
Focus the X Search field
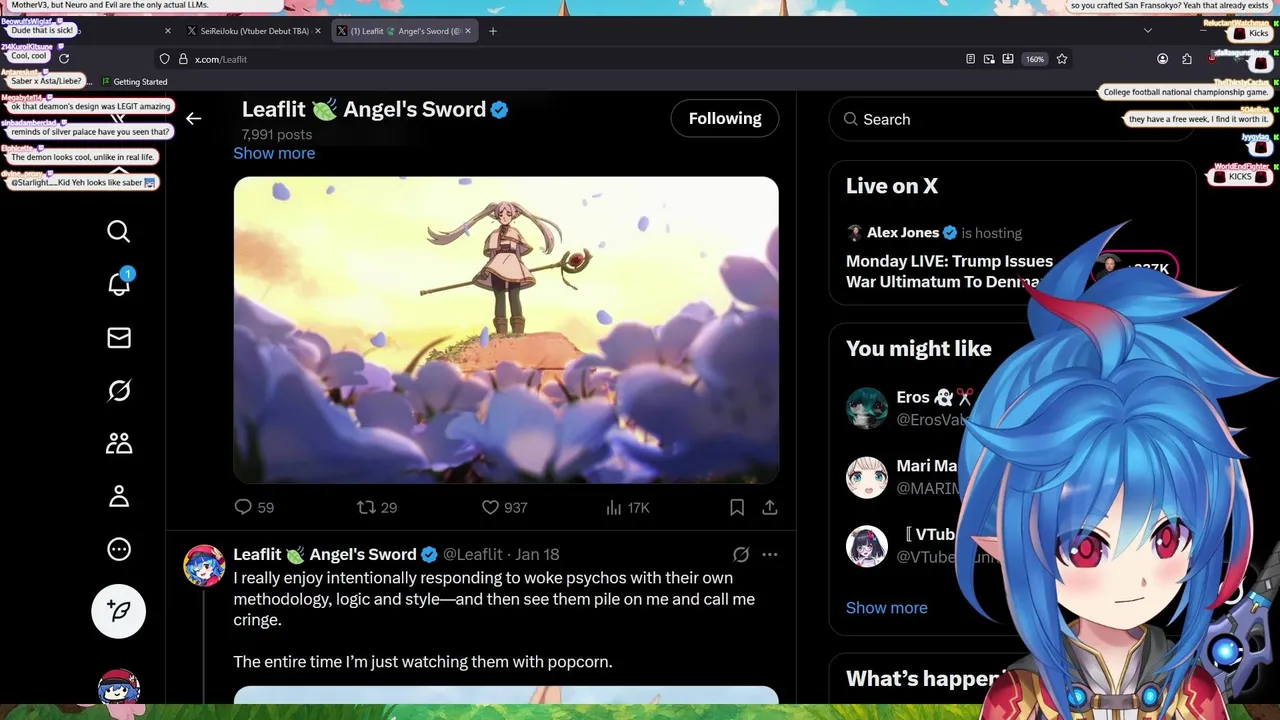click(1012, 119)
